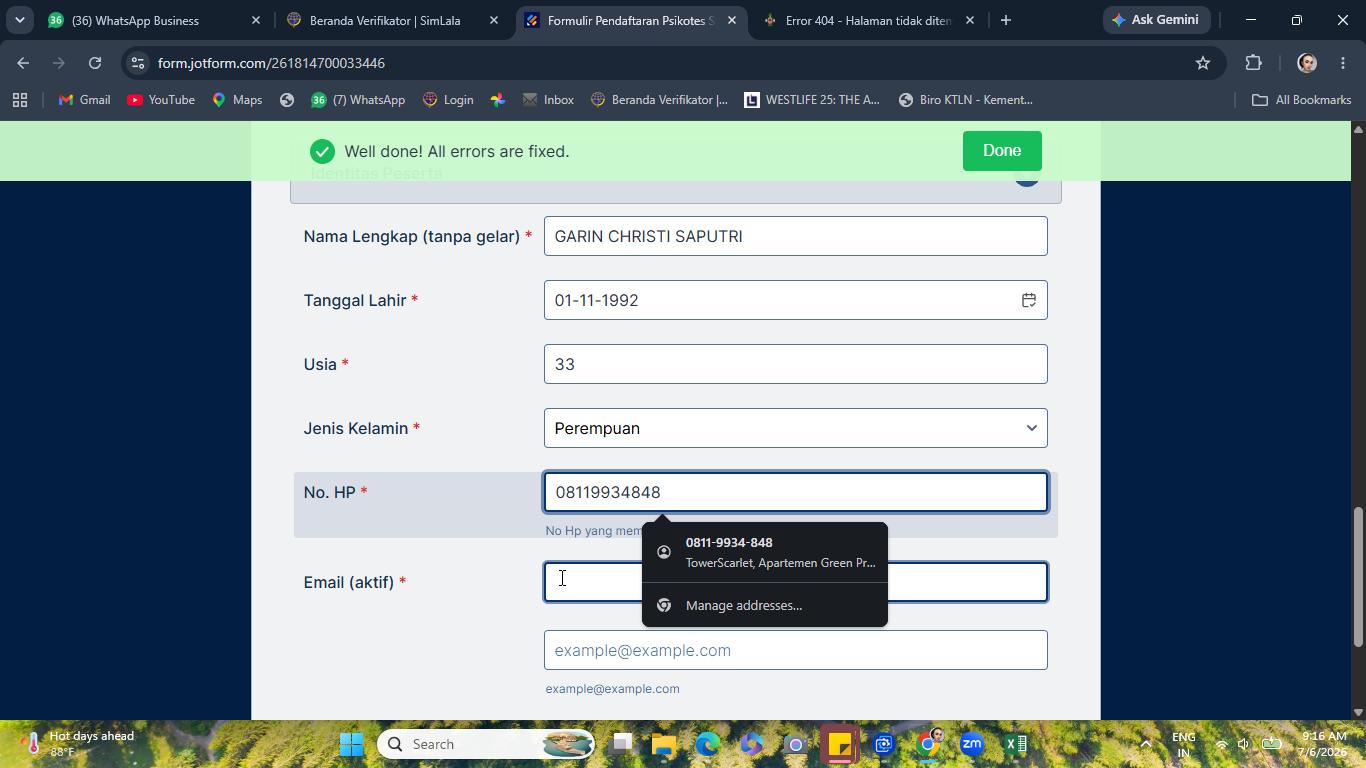Screen dimensions: 1366x768
Task: Open the Apps grid in bookmarks bar
Action: [x=20, y=100]
